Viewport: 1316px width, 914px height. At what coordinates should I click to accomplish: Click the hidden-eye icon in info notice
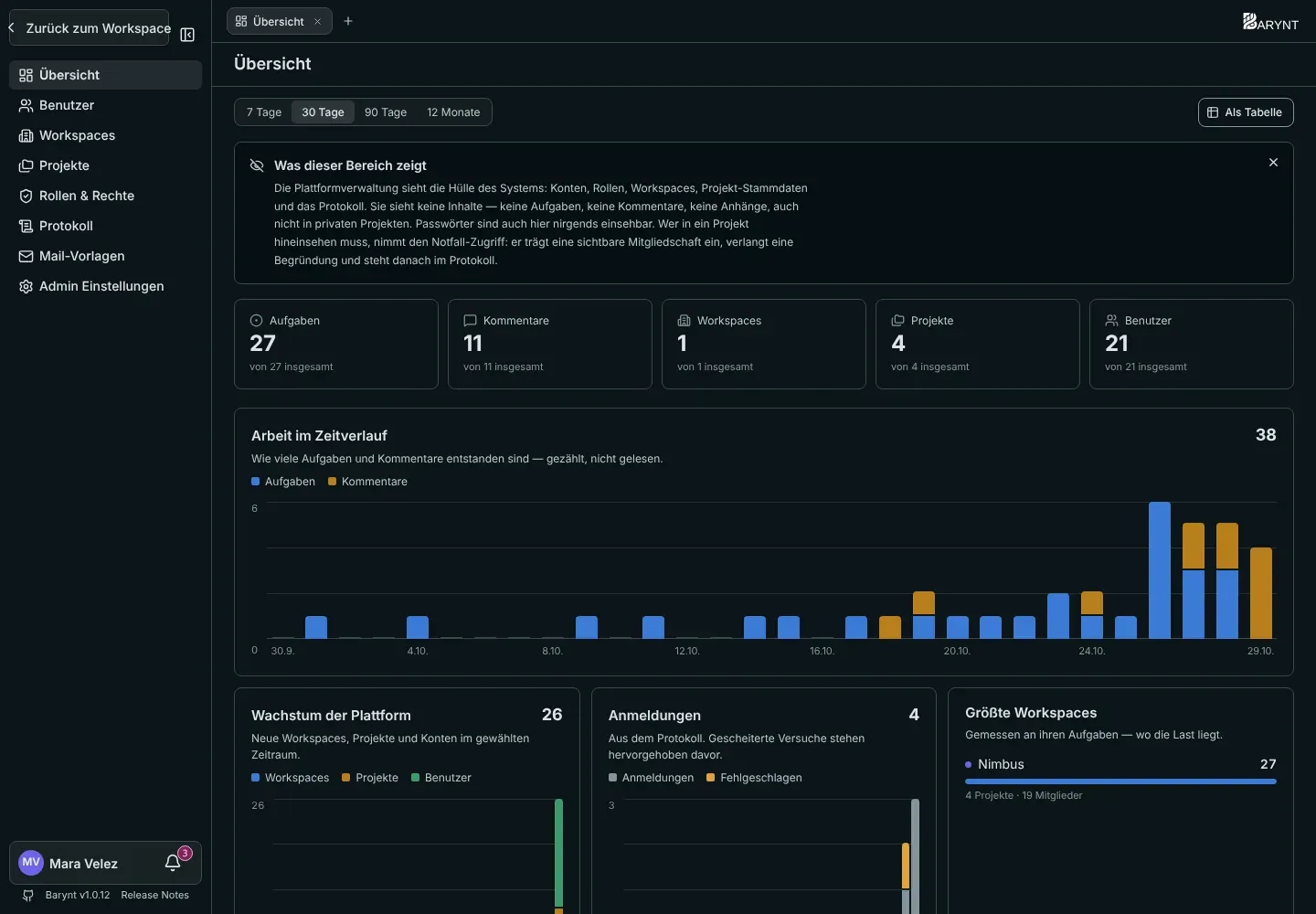coord(257,165)
